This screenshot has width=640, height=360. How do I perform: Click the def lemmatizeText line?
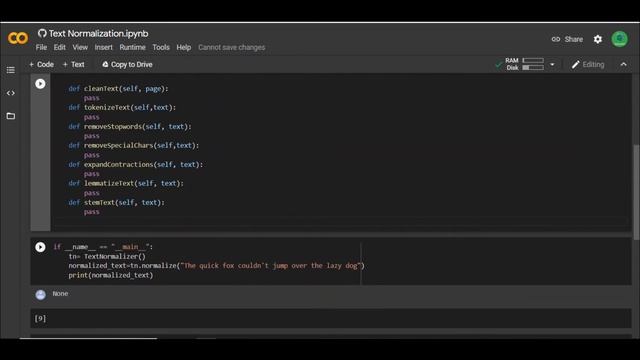point(126,183)
